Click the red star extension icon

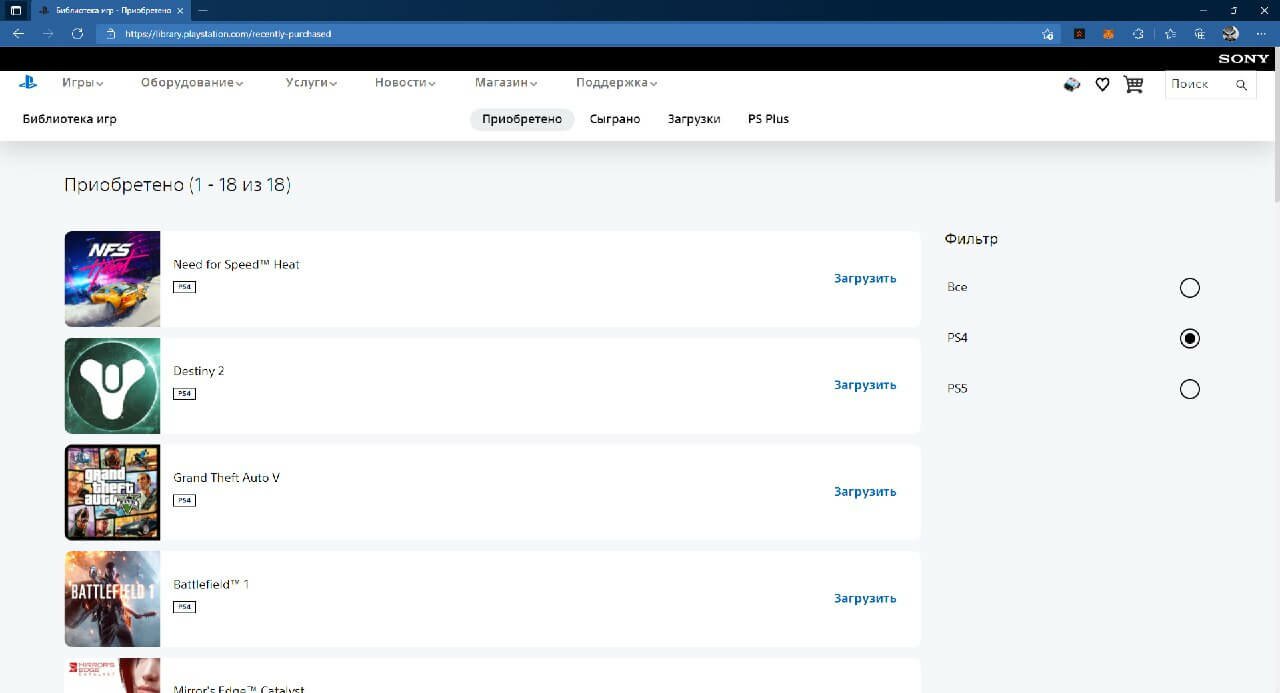[x=1079, y=33]
